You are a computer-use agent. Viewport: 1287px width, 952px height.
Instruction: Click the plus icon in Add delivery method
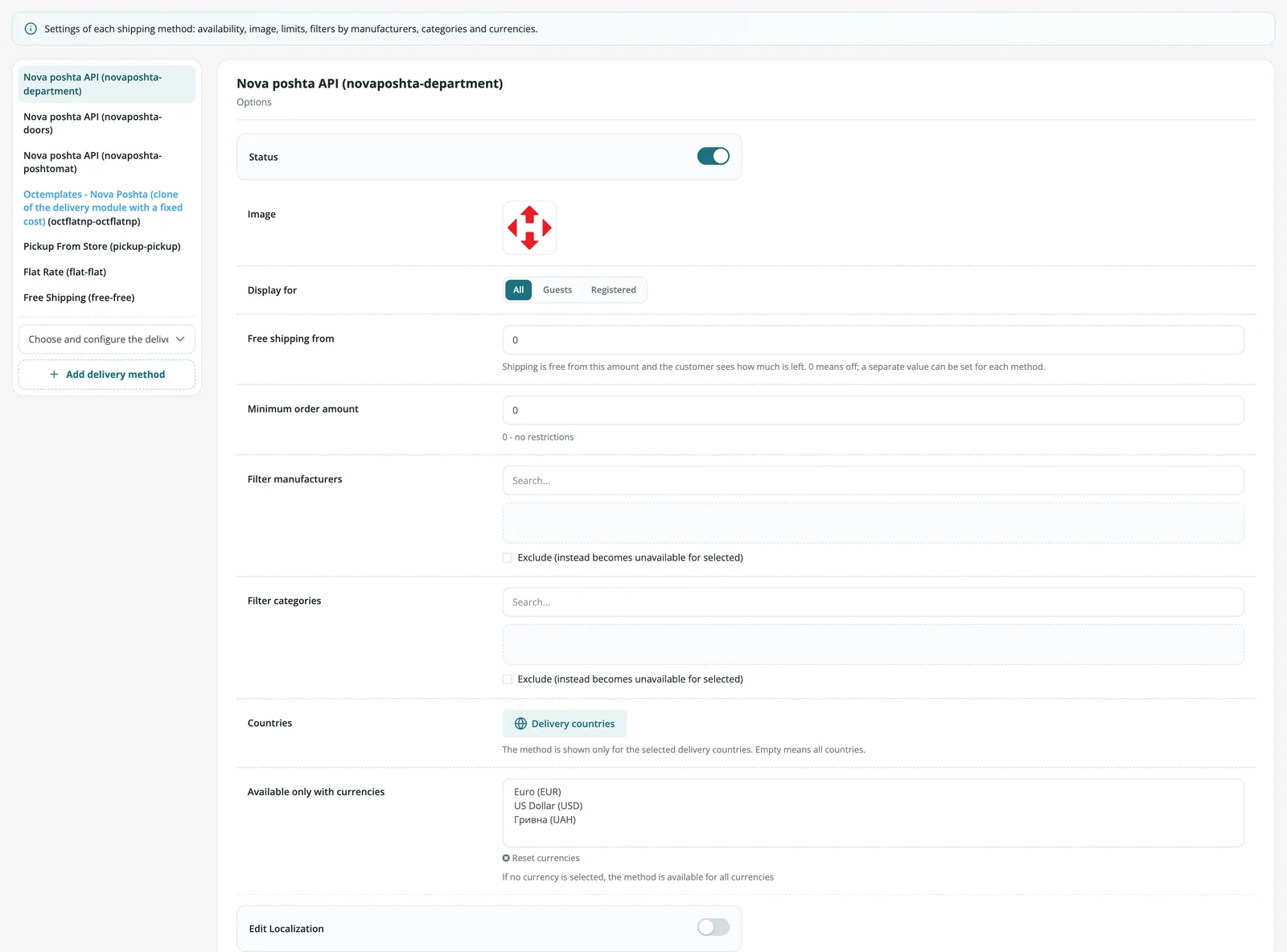pos(54,375)
